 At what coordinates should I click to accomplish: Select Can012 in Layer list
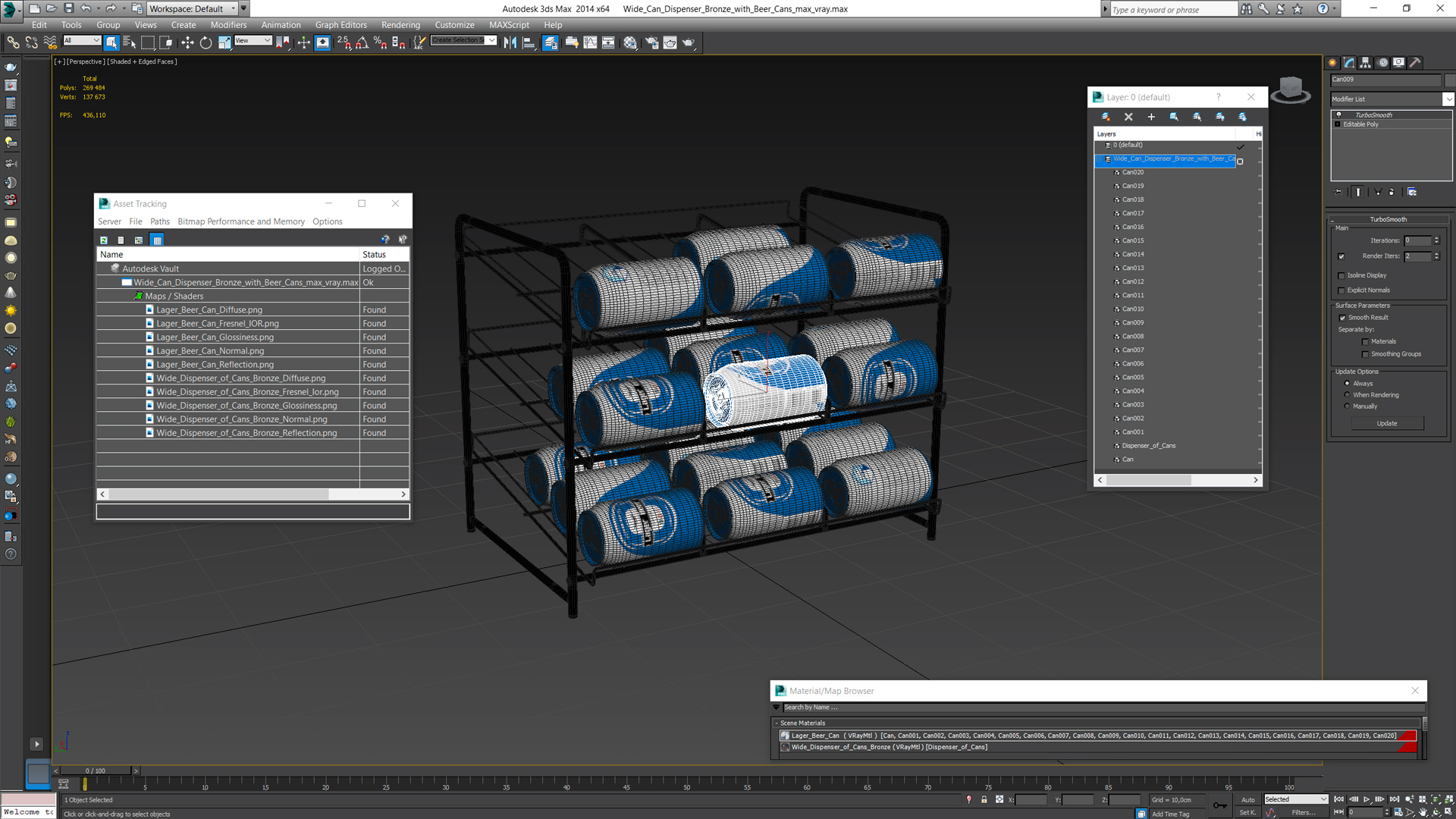pos(1133,282)
